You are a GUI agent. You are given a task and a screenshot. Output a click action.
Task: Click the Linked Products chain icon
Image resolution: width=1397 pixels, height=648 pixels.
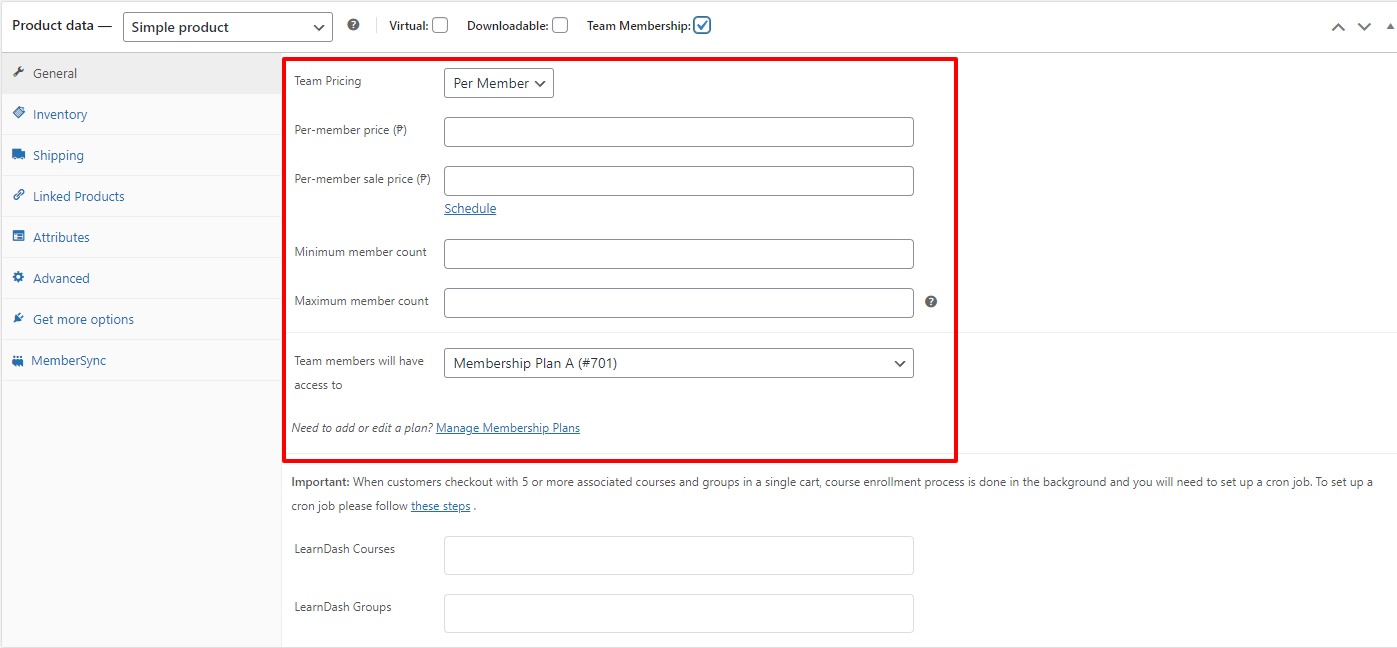click(18, 196)
